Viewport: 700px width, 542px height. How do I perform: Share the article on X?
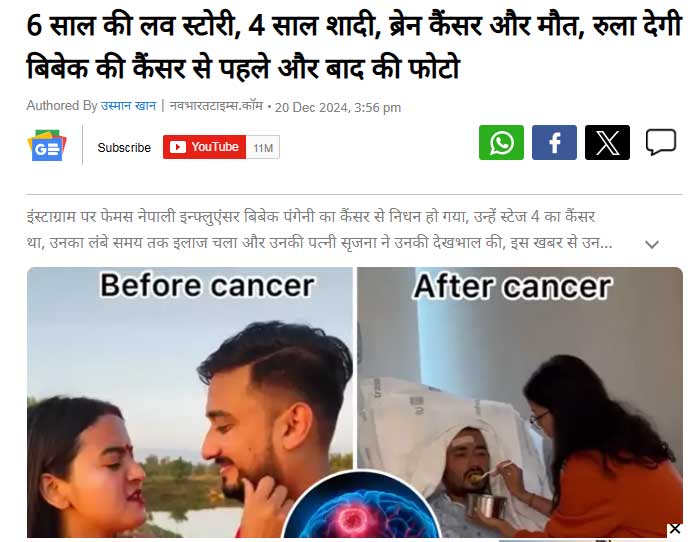click(607, 143)
